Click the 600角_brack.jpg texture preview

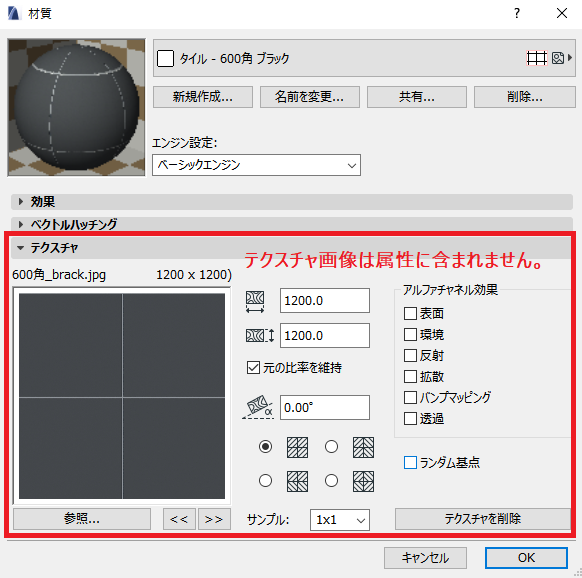tap(122, 396)
